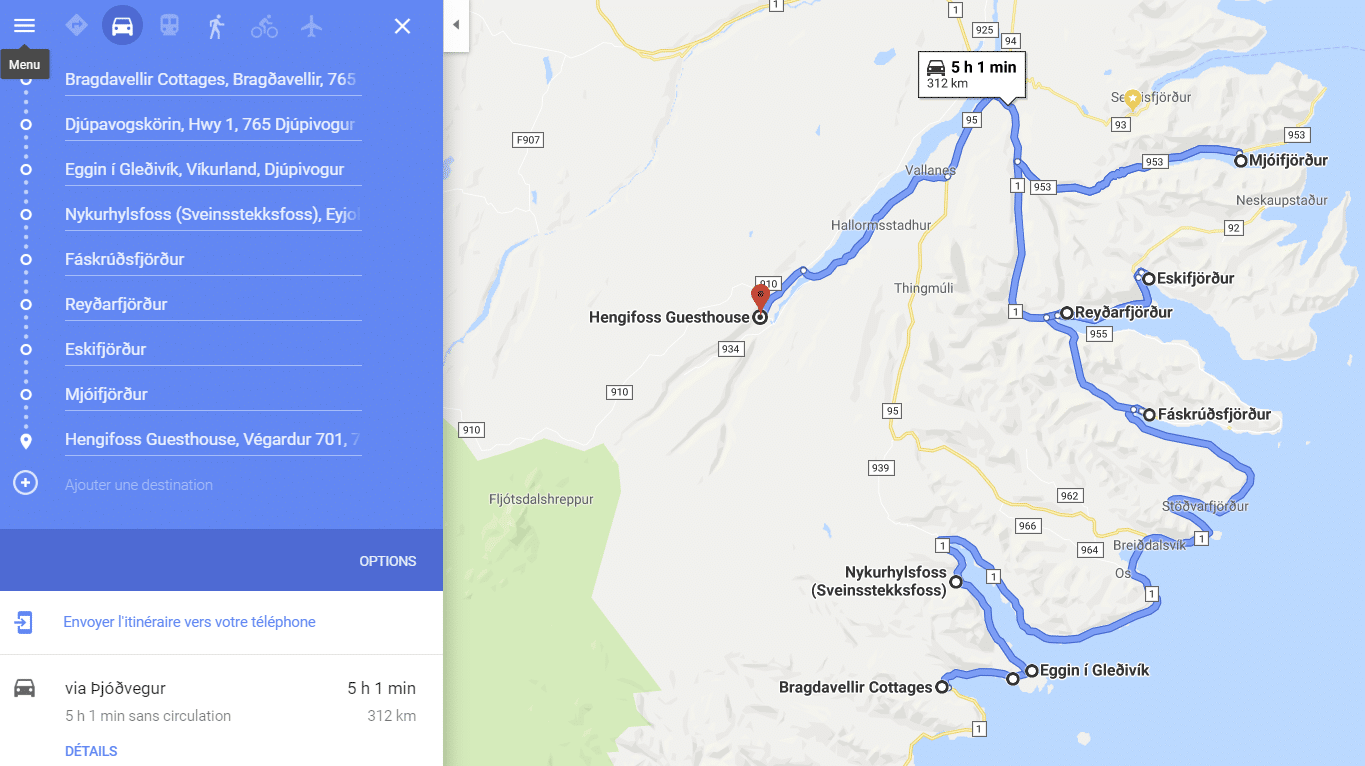Click the red Hengifoss Guesthouse pin
Viewport: 1365px width, 766px height.
click(x=760, y=298)
